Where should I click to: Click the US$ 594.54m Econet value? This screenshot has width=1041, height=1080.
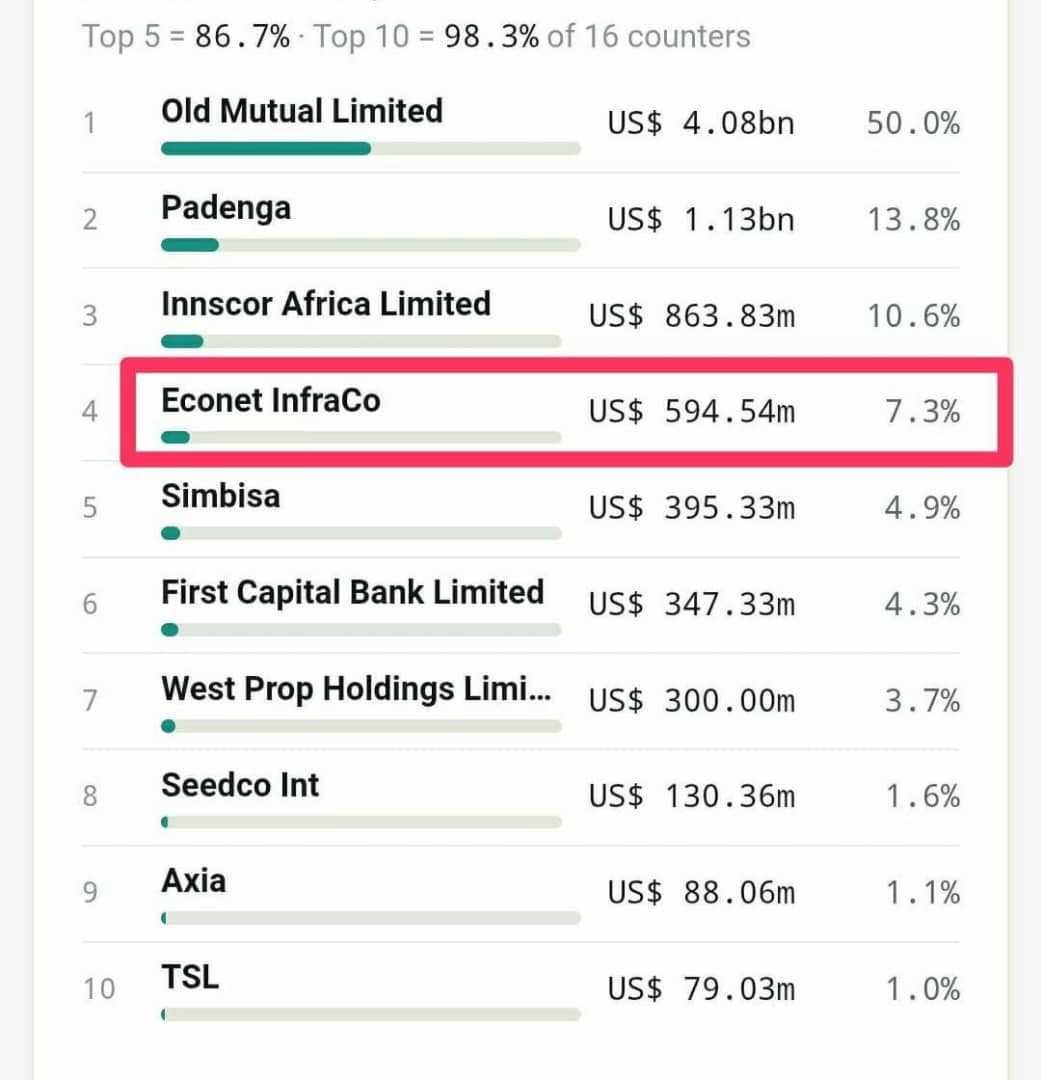tap(692, 412)
